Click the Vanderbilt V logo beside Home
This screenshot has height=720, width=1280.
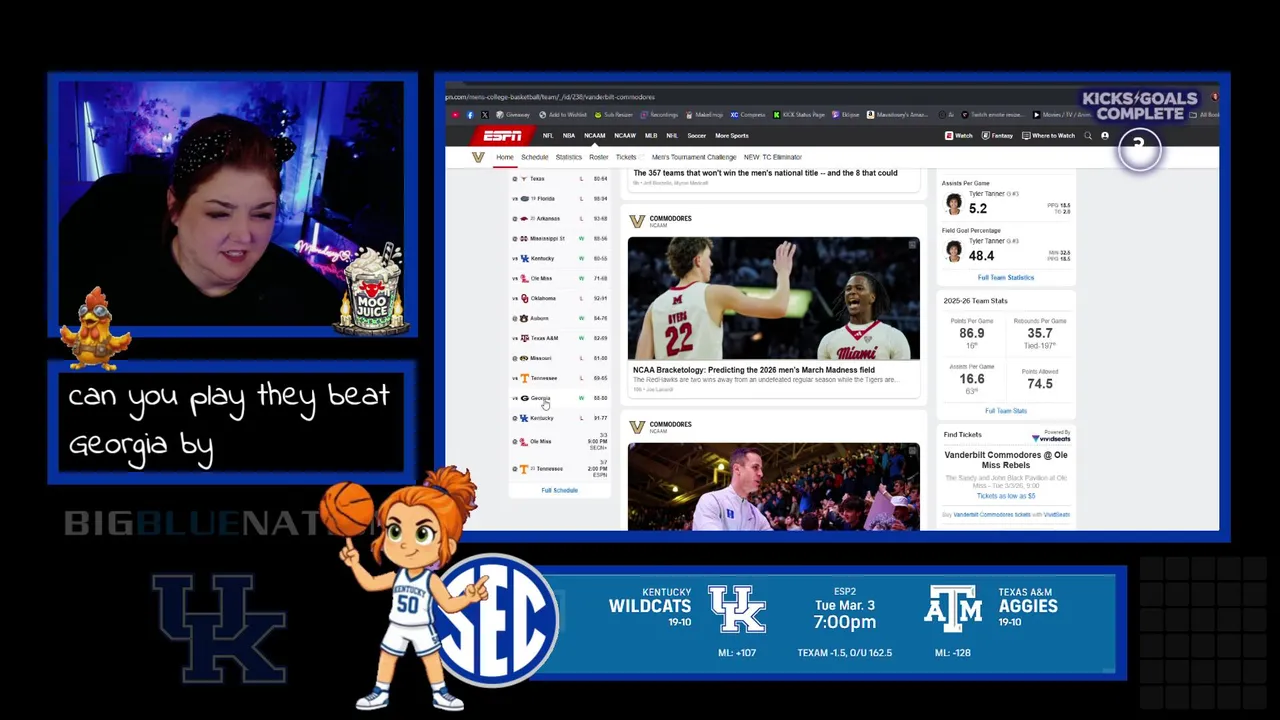[478, 157]
